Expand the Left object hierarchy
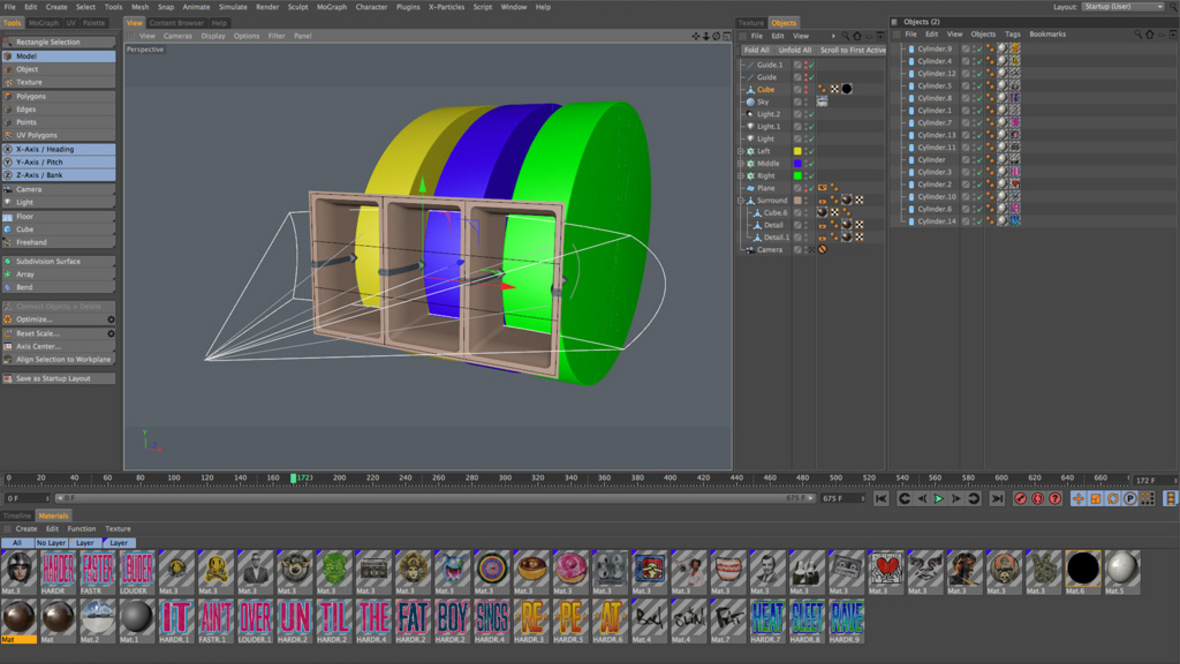 point(741,151)
